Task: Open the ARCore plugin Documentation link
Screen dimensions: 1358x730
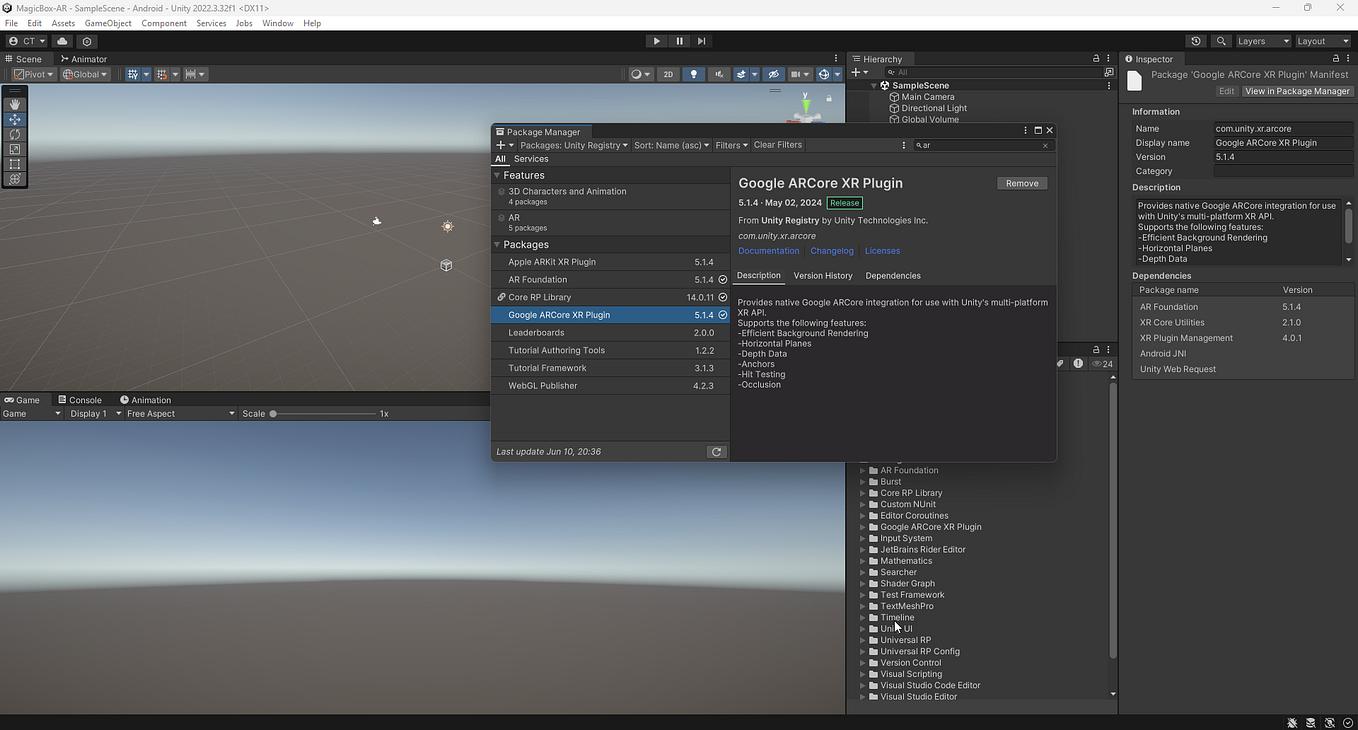Action: (x=768, y=250)
